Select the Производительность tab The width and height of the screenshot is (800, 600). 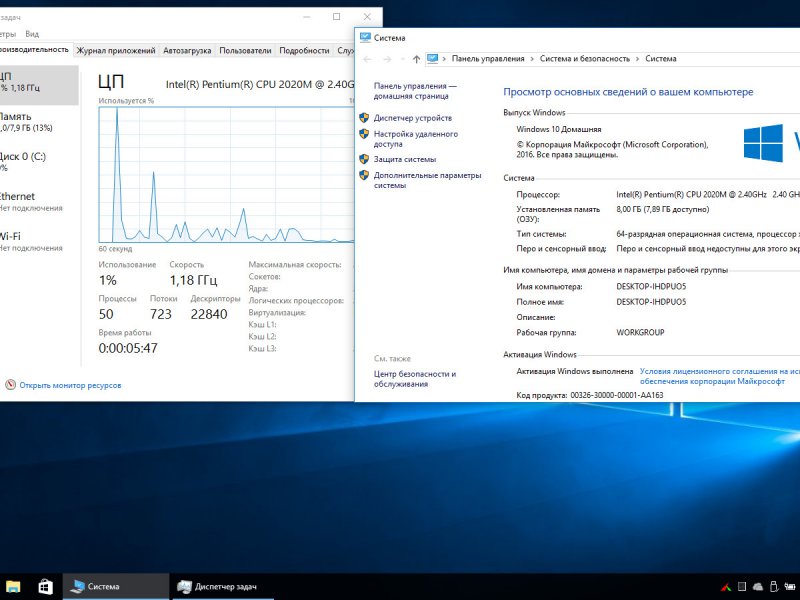coord(35,49)
